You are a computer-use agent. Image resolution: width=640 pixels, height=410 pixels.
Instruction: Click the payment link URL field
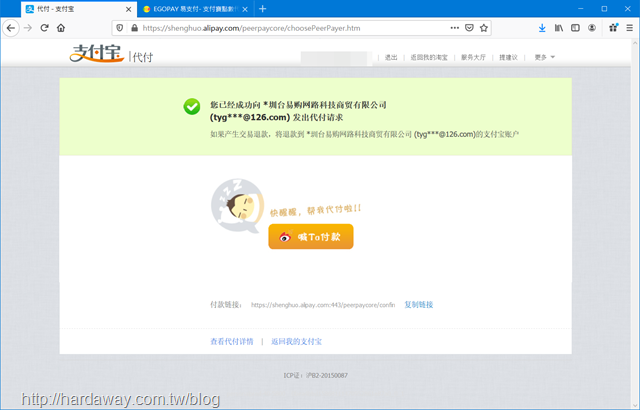323,305
